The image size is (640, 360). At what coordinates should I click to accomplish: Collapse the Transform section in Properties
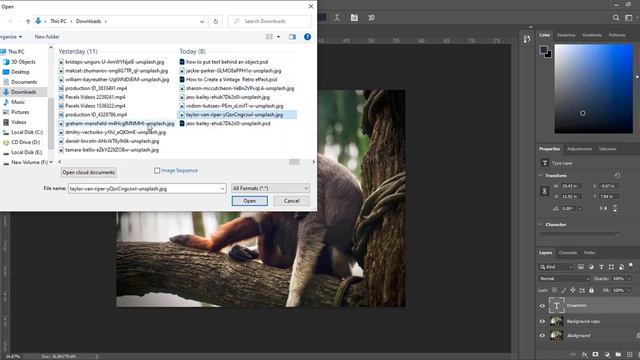tap(541, 176)
